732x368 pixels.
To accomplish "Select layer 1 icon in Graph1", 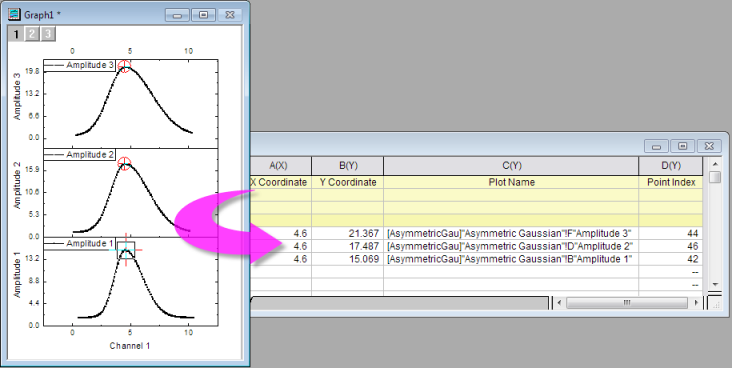I will tap(15, 34).
